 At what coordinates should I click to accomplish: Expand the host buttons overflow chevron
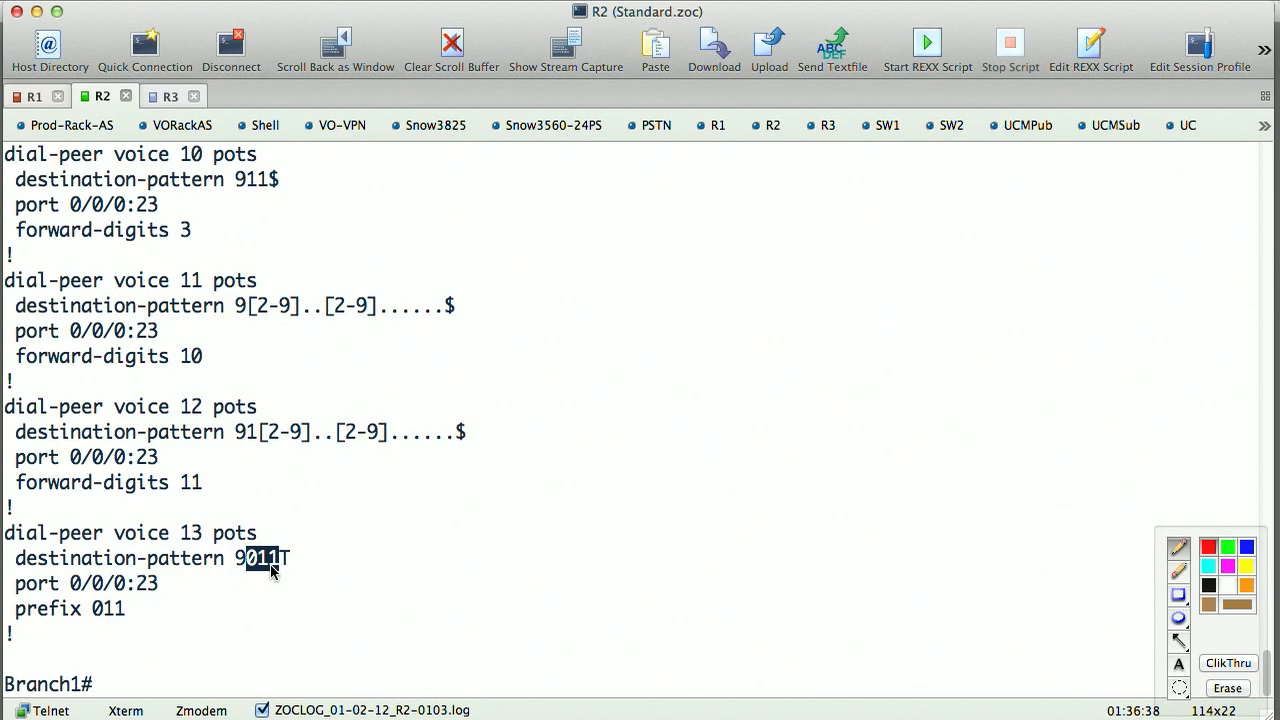tap(1264, 126)
